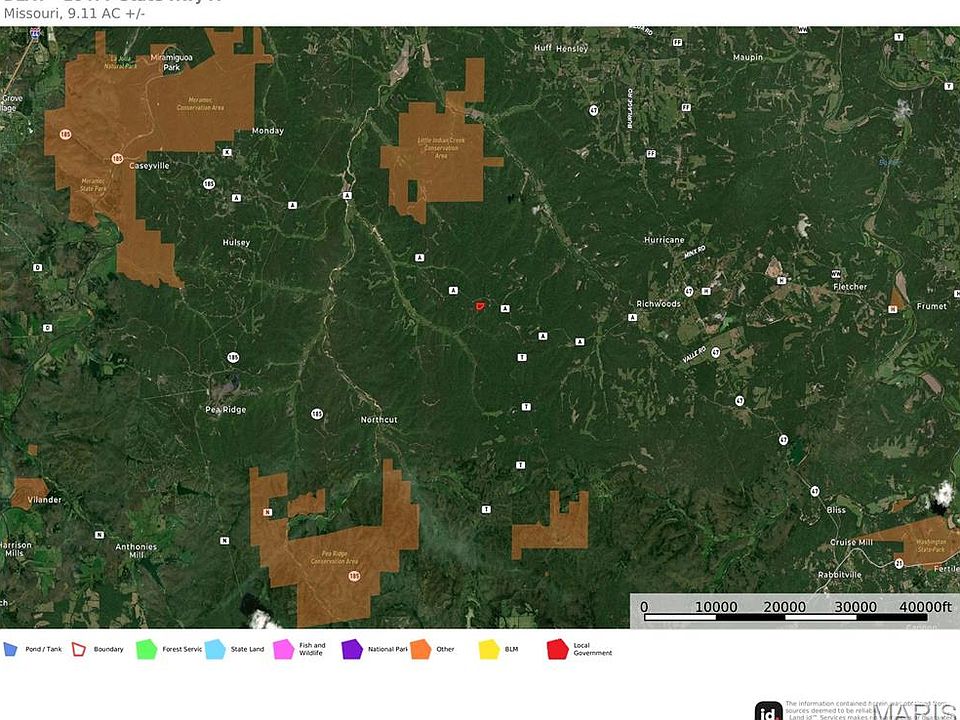Click the pink Fish and Wildlife swatch
Image resolution: width=960 pixels, height=720 pixels.
tap(283, 649)
